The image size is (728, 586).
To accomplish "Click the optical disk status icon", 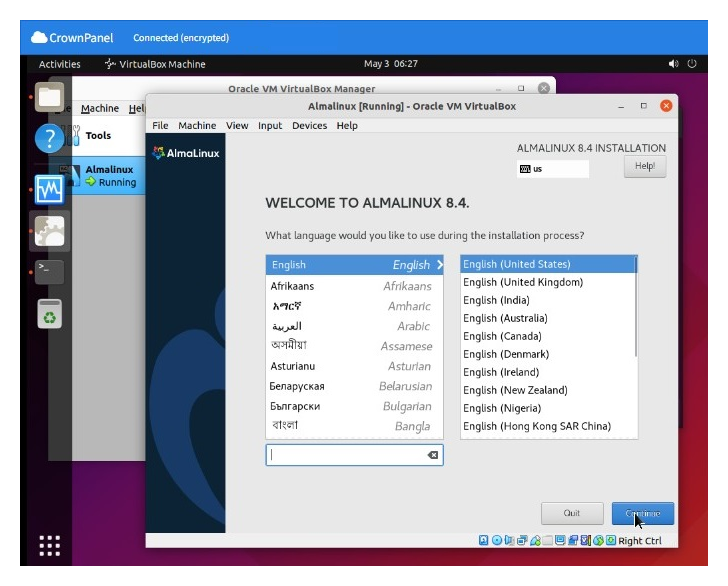I will 497,540.
